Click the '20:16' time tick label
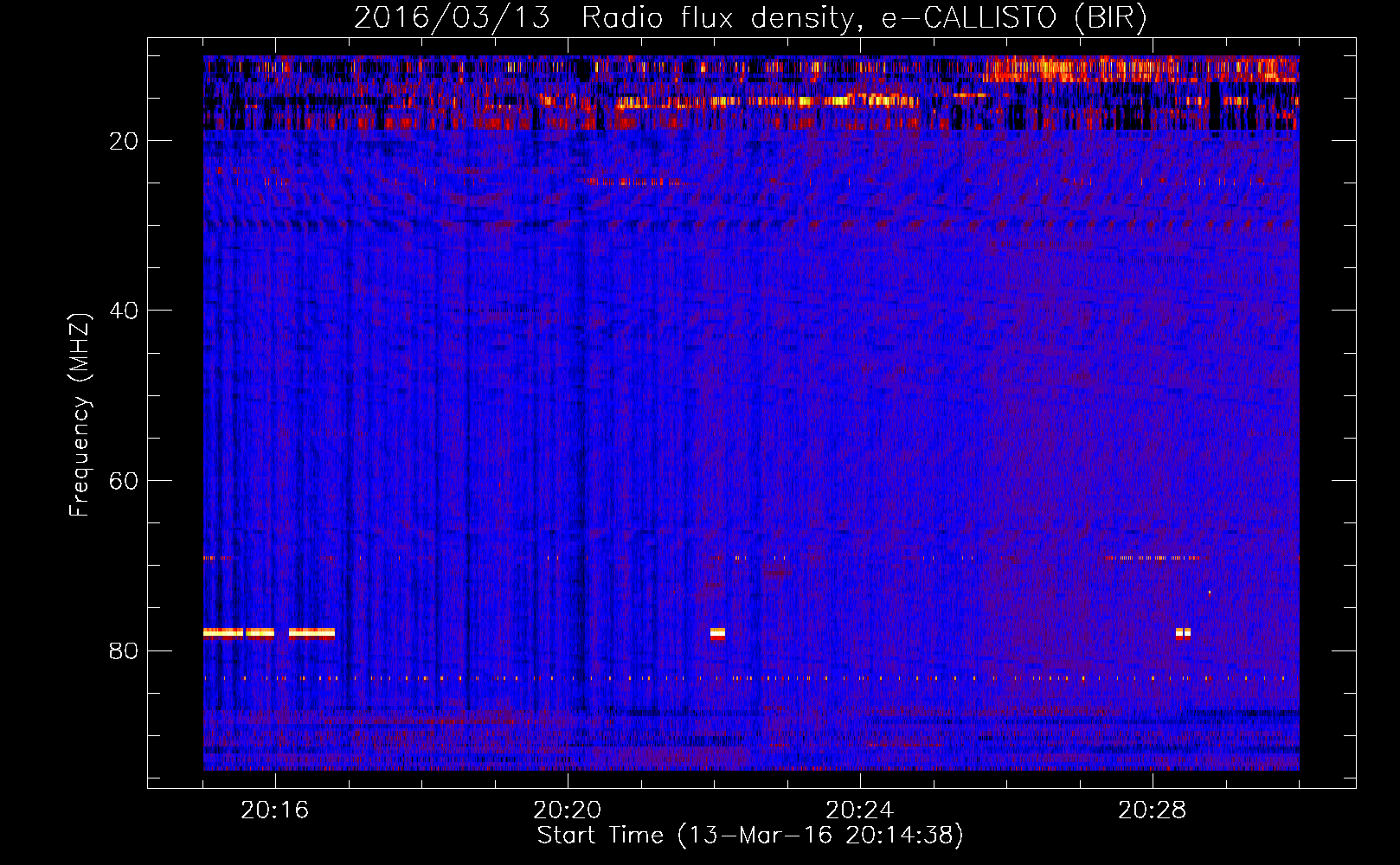 [x=274, y=810]
